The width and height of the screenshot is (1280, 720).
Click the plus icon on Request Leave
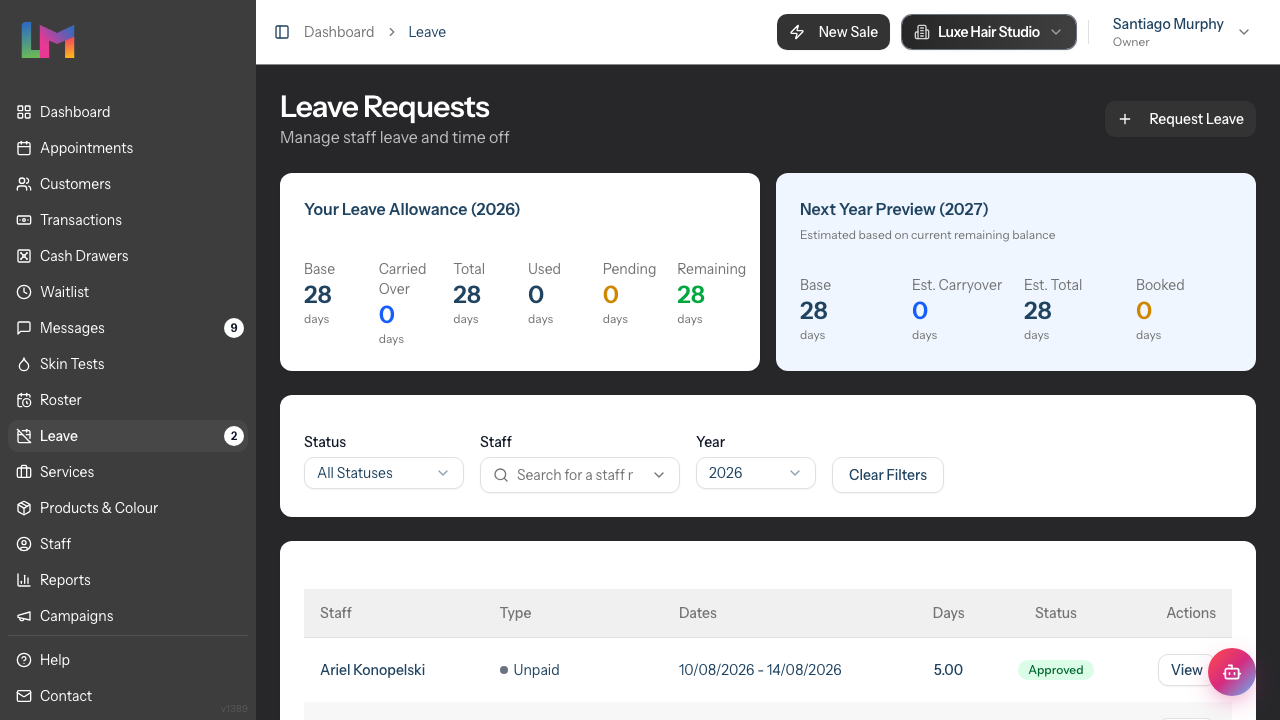[1125, 119]
